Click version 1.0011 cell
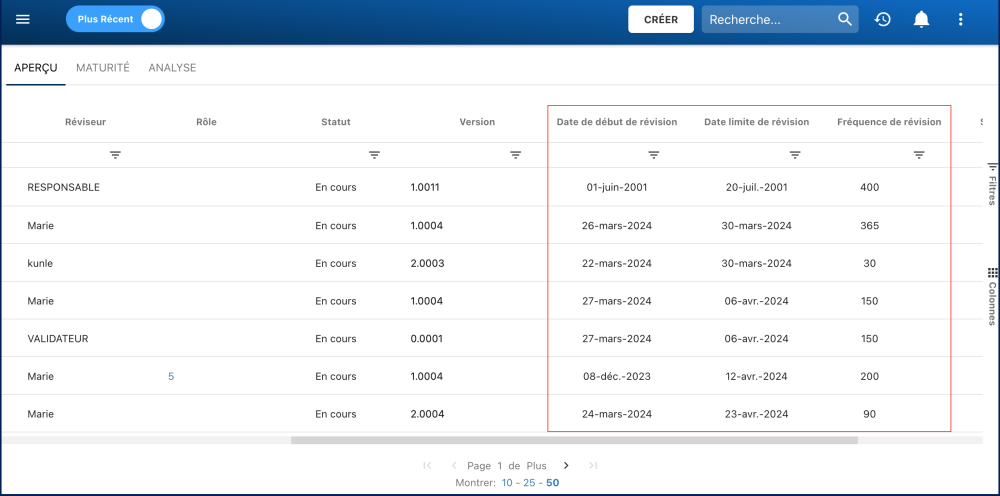 (x=425, y=187)
